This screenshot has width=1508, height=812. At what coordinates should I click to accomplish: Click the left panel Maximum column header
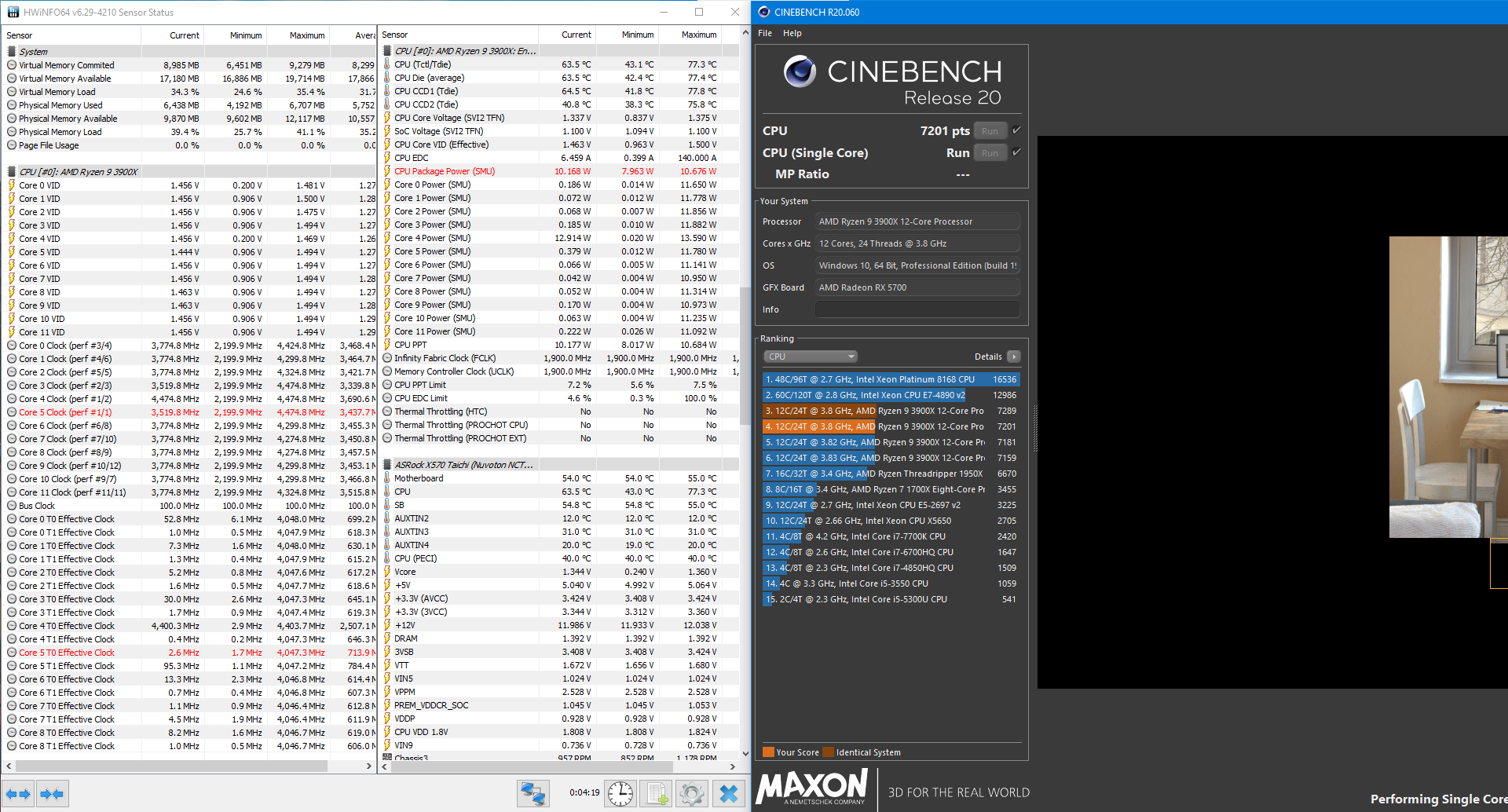(x=298, y=35)
